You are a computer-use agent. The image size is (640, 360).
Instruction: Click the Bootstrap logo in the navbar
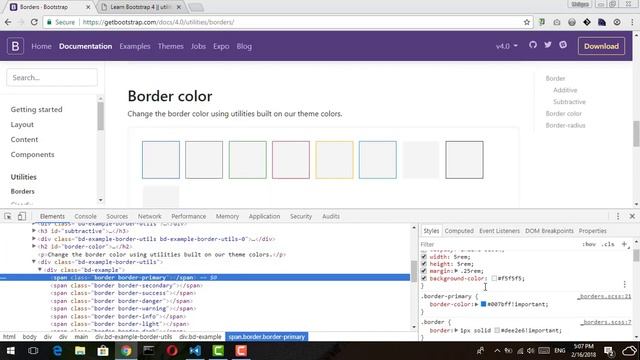[15, 46]
